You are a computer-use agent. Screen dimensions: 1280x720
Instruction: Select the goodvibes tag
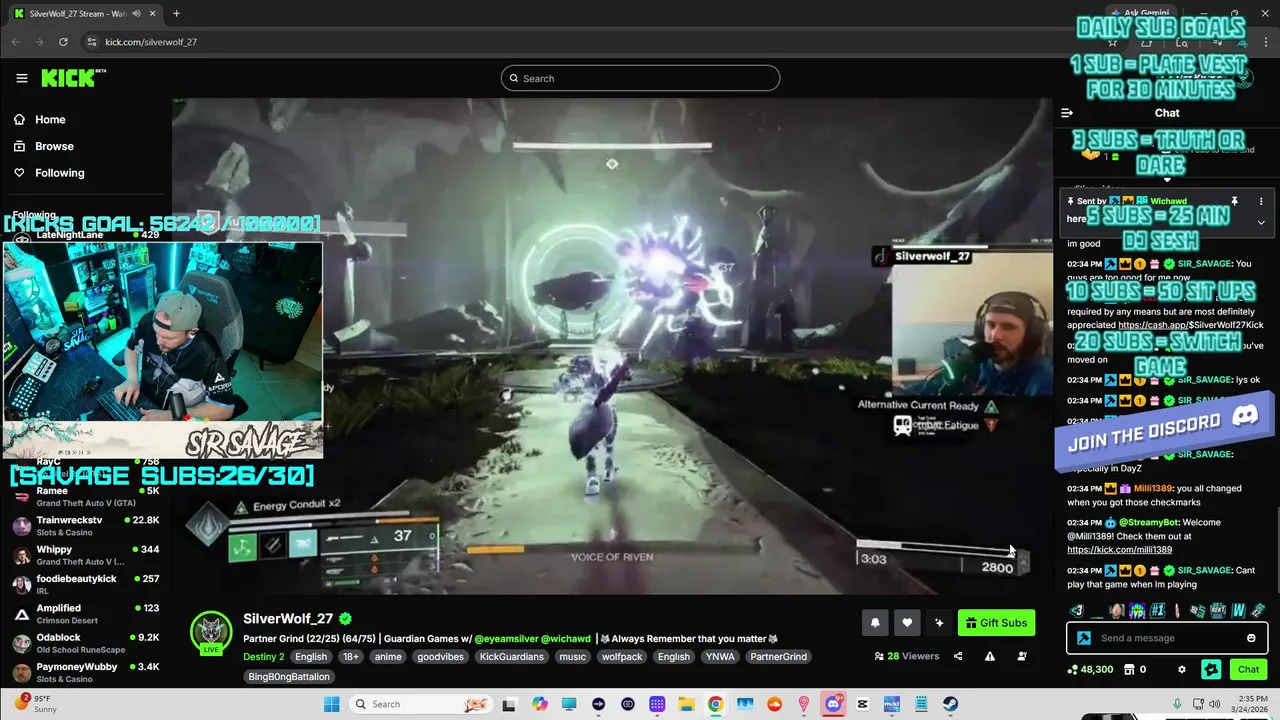[x=438, y=657]
